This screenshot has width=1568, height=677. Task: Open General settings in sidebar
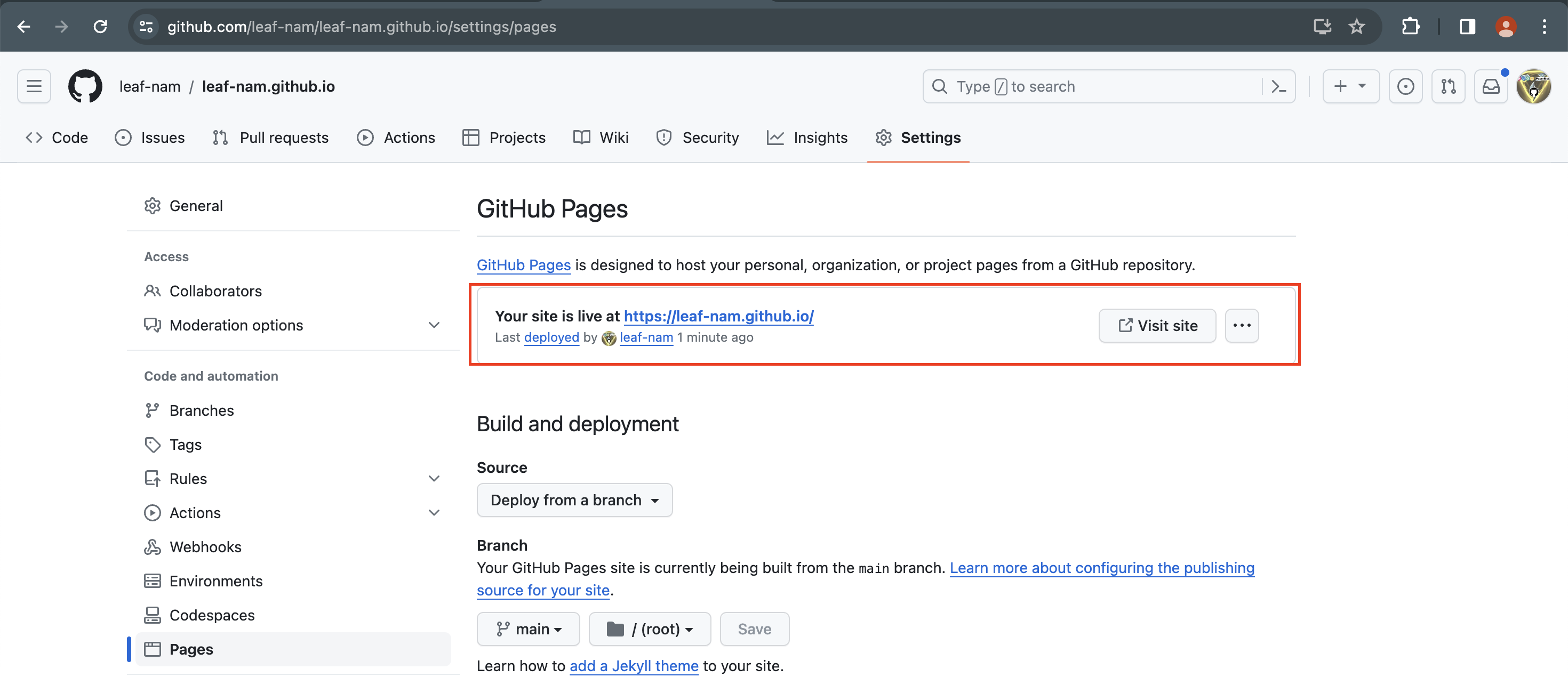(x=292, y=206)
